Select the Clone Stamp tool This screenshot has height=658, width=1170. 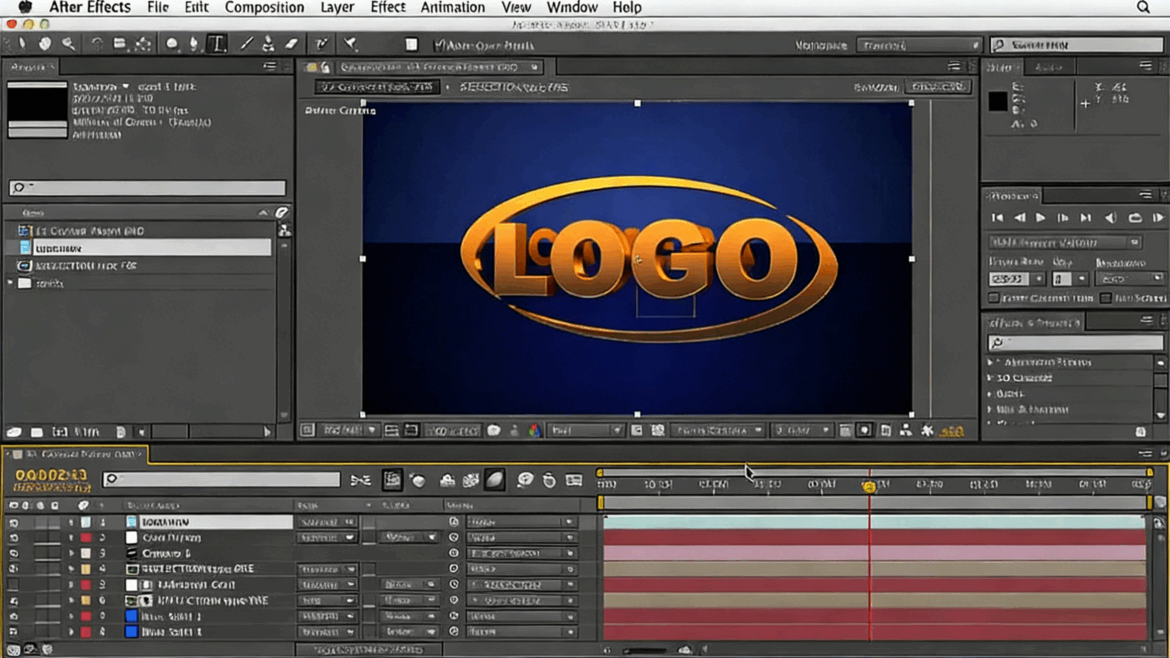[x=268, y=44]
